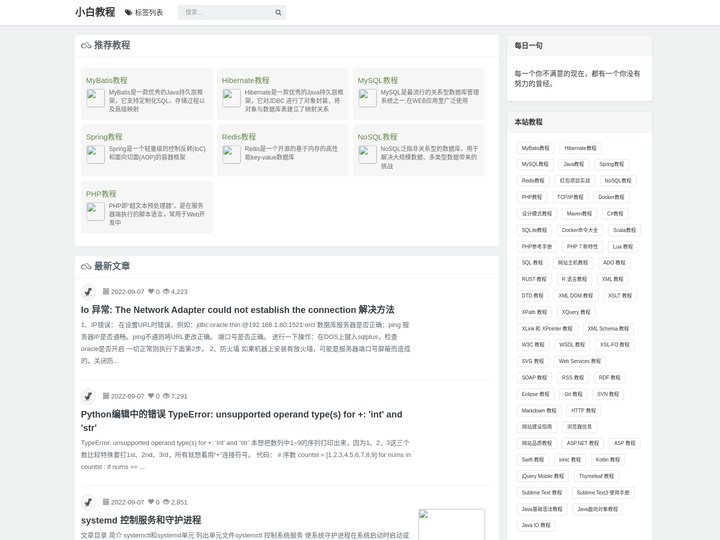720x540 pixels.
Task: Open the systemd article thumbnail image
Action: pyautogui.click(x=451, y=524)
